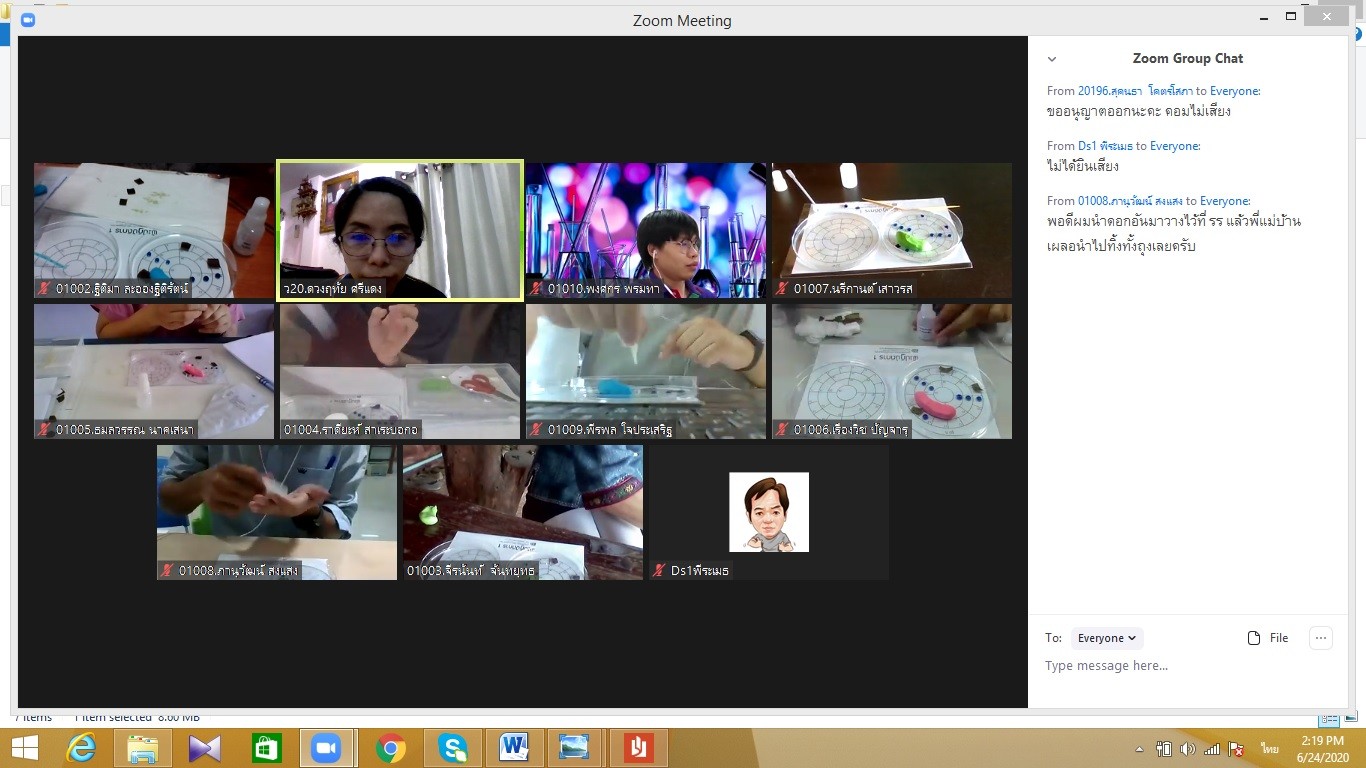Open Skype from the taskbar
This screenshot has height=768, width=1366.
[x=452, y=748]
